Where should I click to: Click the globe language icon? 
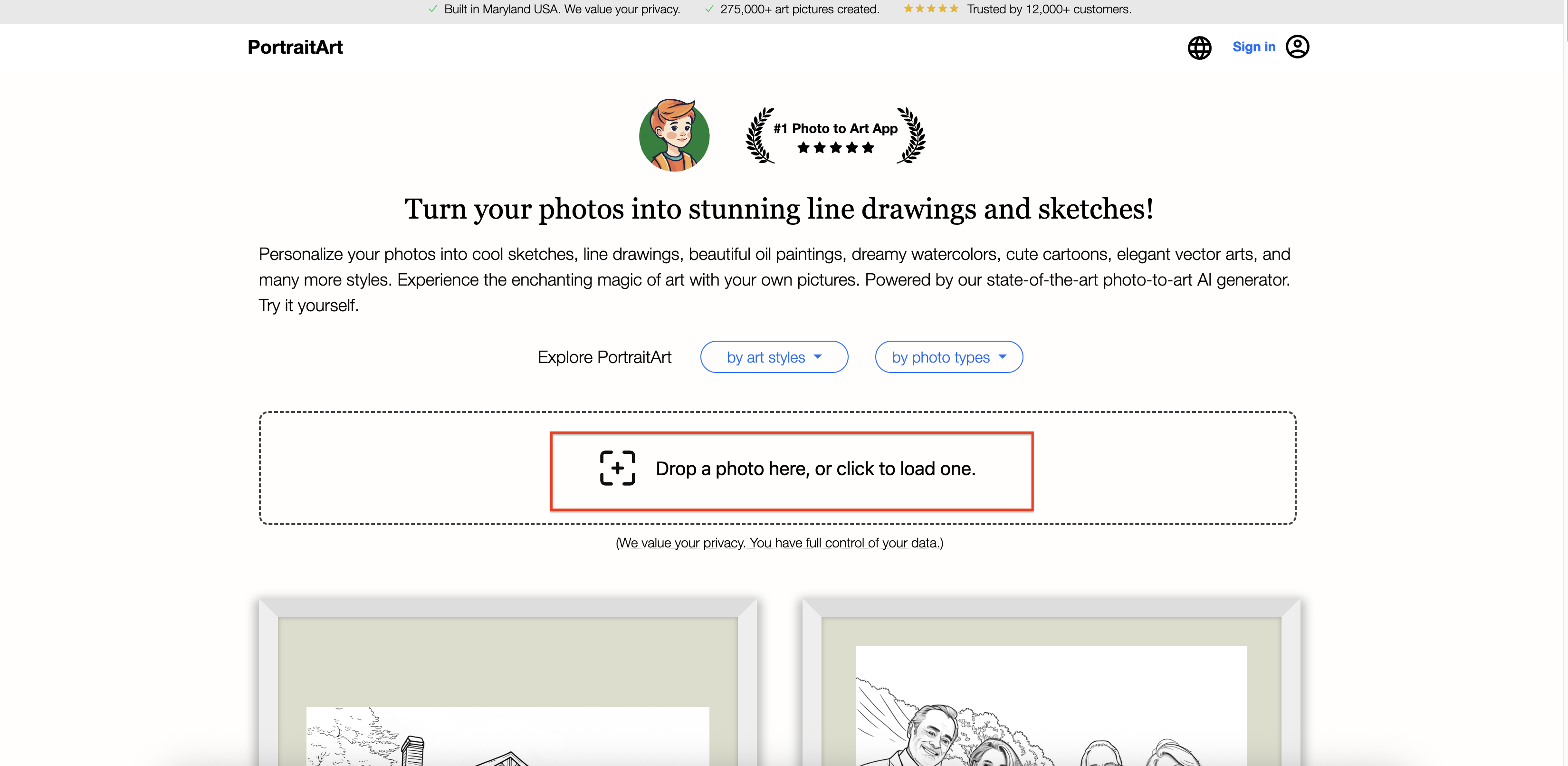(x=1199, y=48)
